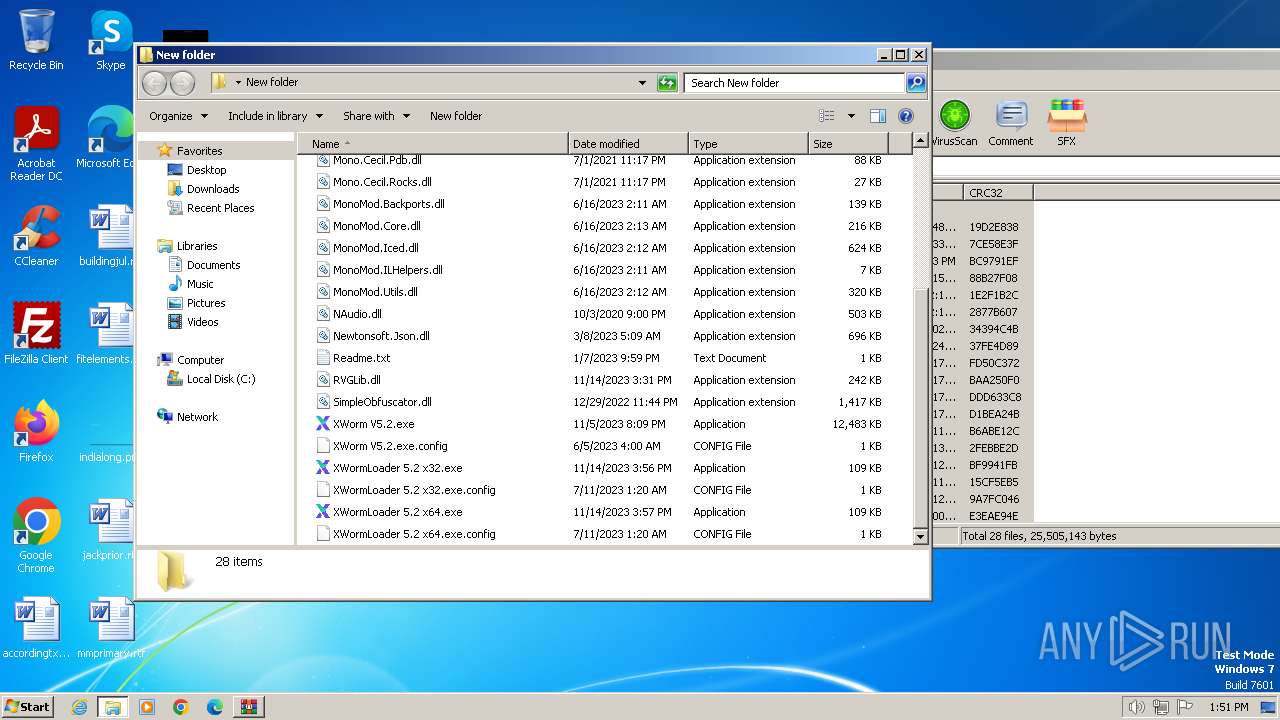Click the Comment icon in WinRAR

[x=1011, y=124]
